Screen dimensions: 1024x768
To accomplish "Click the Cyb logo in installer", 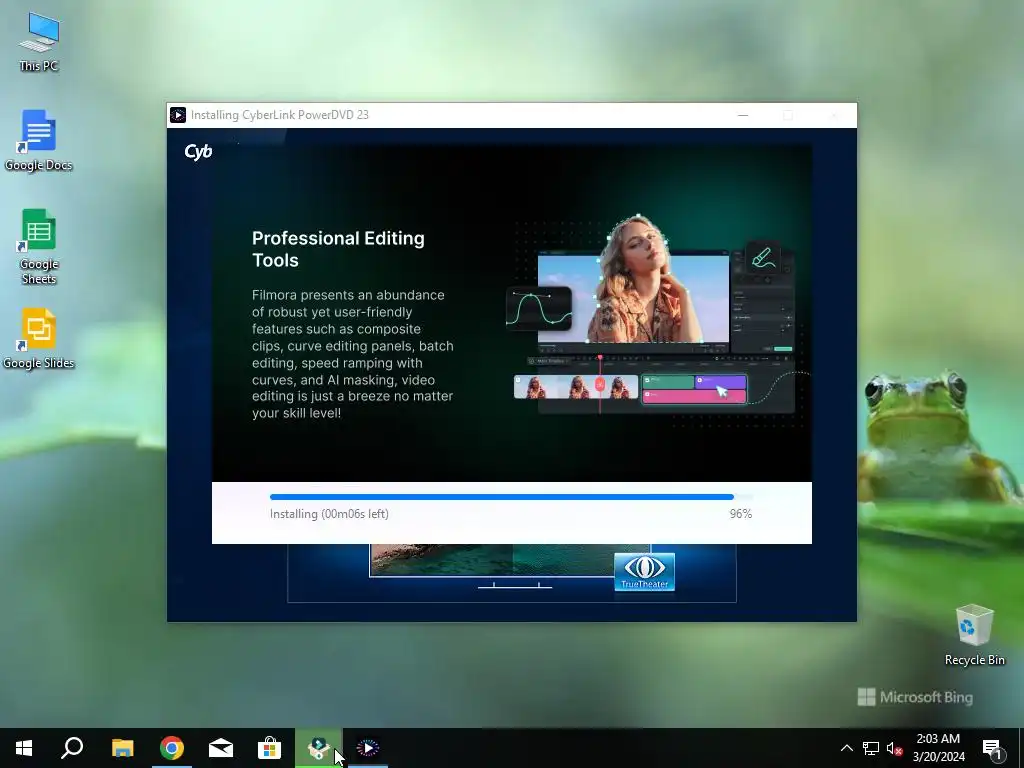I will (x=198, y=152).
